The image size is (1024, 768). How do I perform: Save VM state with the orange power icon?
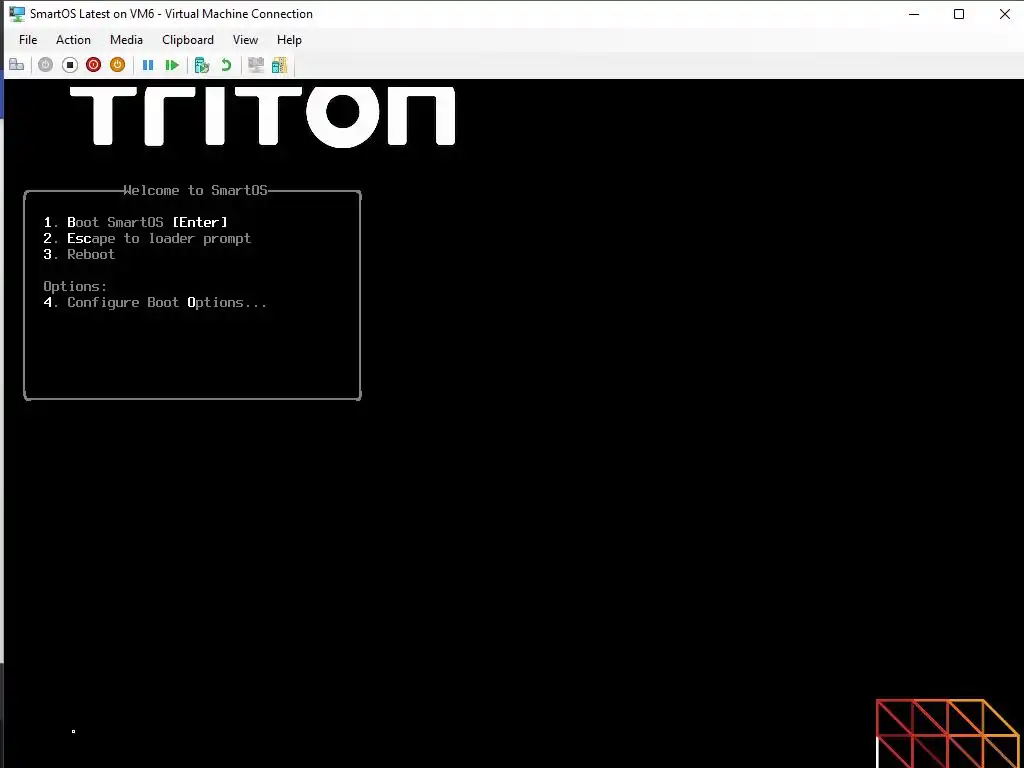(x=118, y=65)
